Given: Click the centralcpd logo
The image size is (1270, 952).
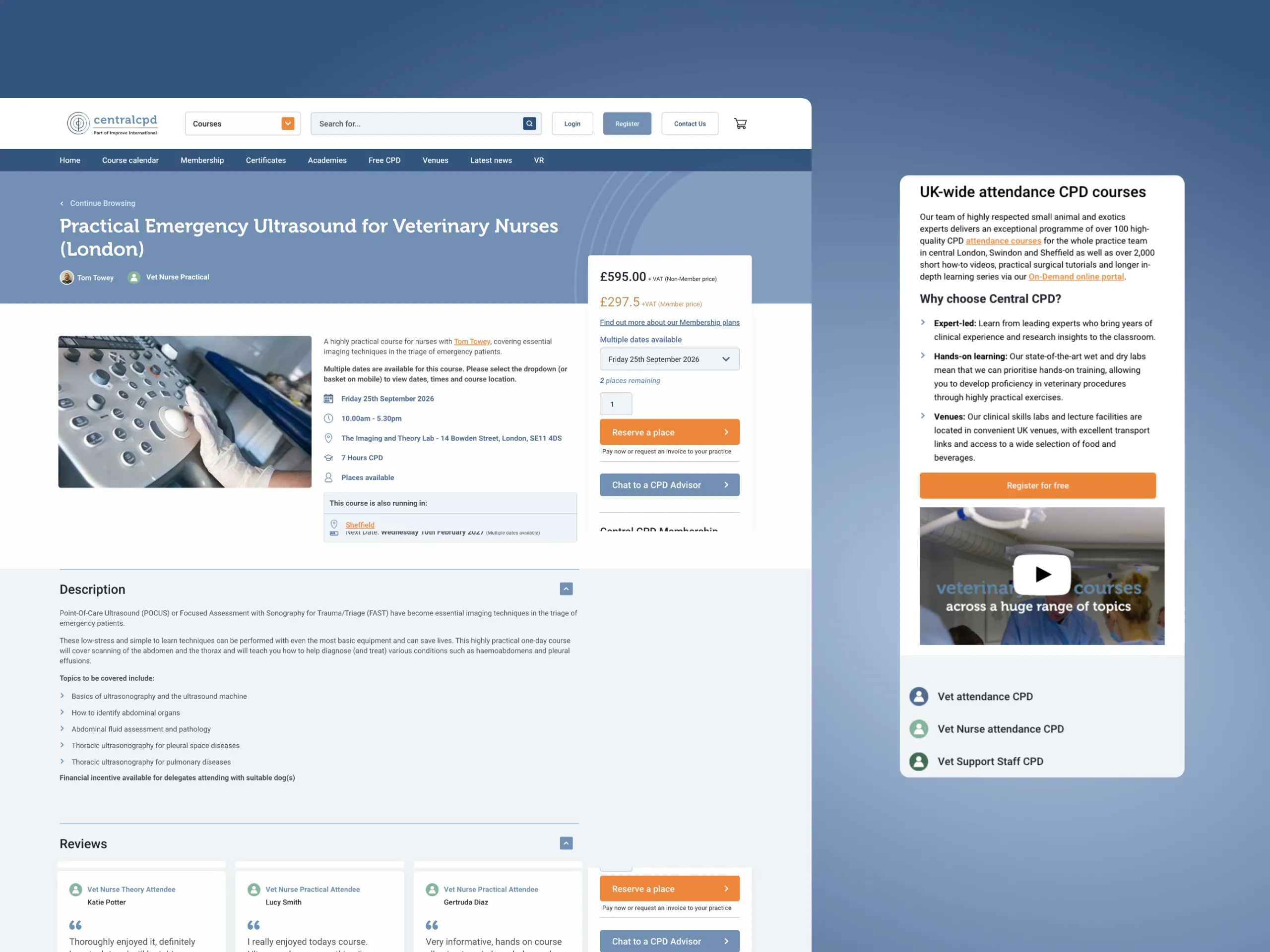Looking at the screenshot, I should tap(112, 123).
